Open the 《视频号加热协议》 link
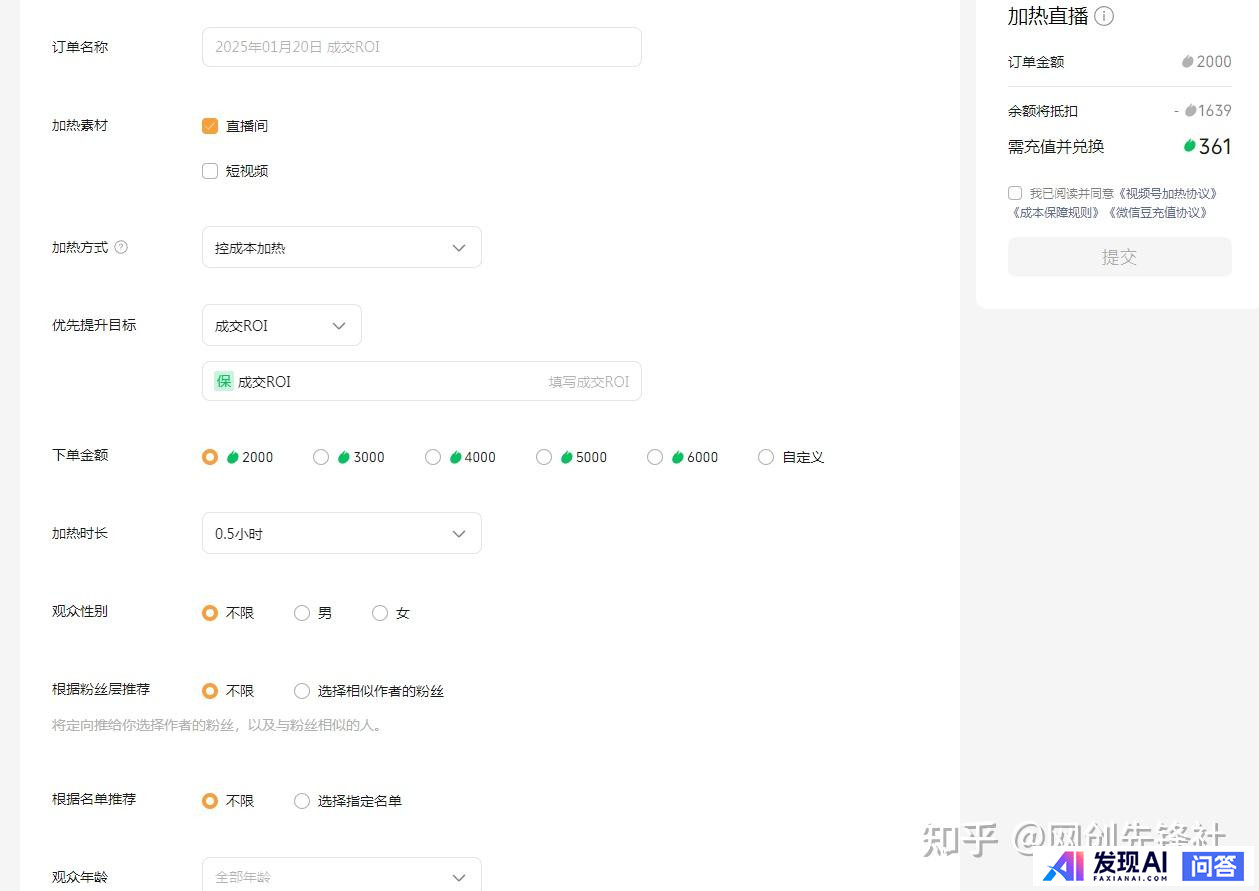Screen dimensions: 1259x891 pyautogui.click(x=1168, y=193)
